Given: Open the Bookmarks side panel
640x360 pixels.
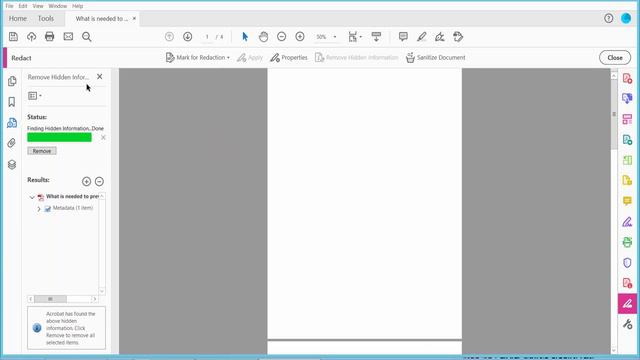Looking at the screenshot, I should 12,102.
